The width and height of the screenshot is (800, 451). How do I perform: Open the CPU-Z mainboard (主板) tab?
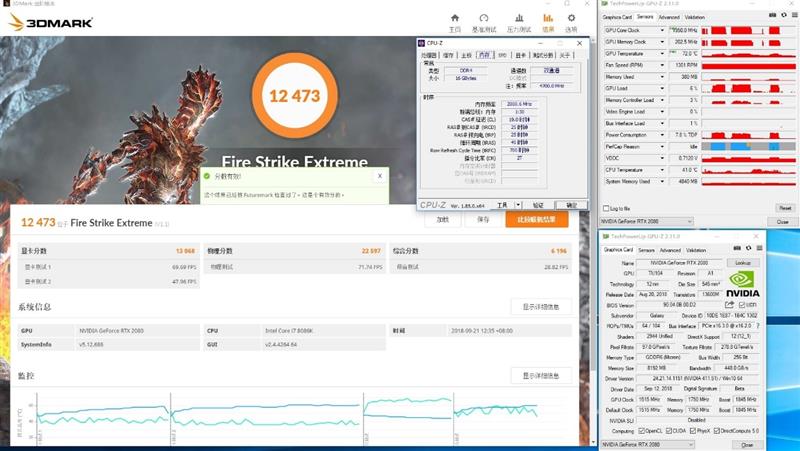(x=466, y=55)
